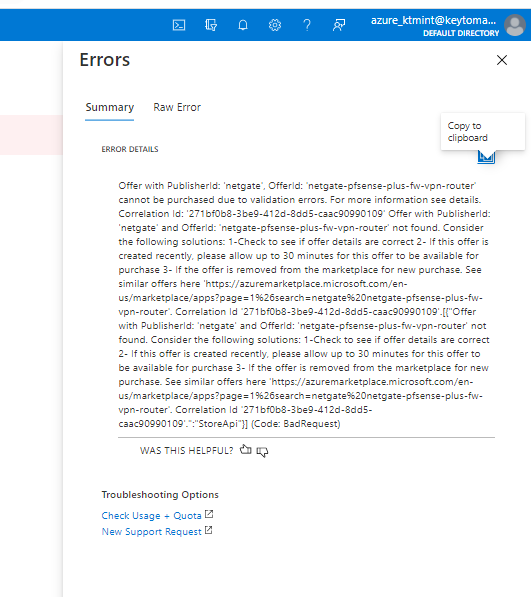This screenshot has height=597, width=531.
Task: Click the external icon beside Check Usage + Quota
Action: (209, 514)
